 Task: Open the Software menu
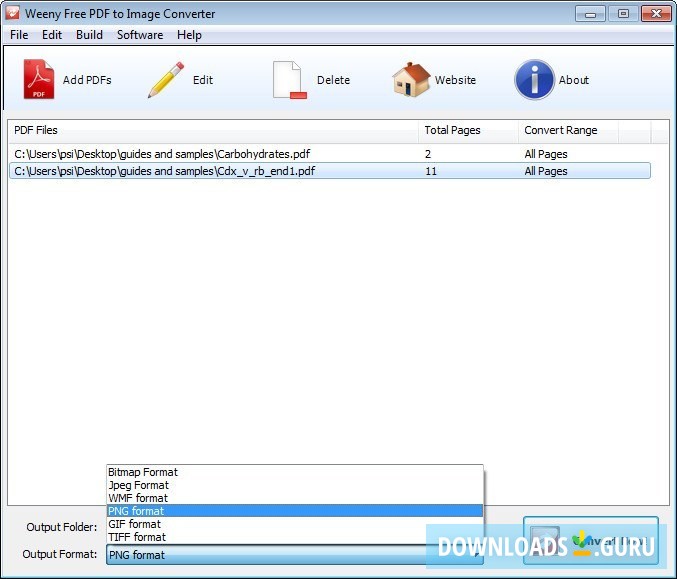pos(140,35)
